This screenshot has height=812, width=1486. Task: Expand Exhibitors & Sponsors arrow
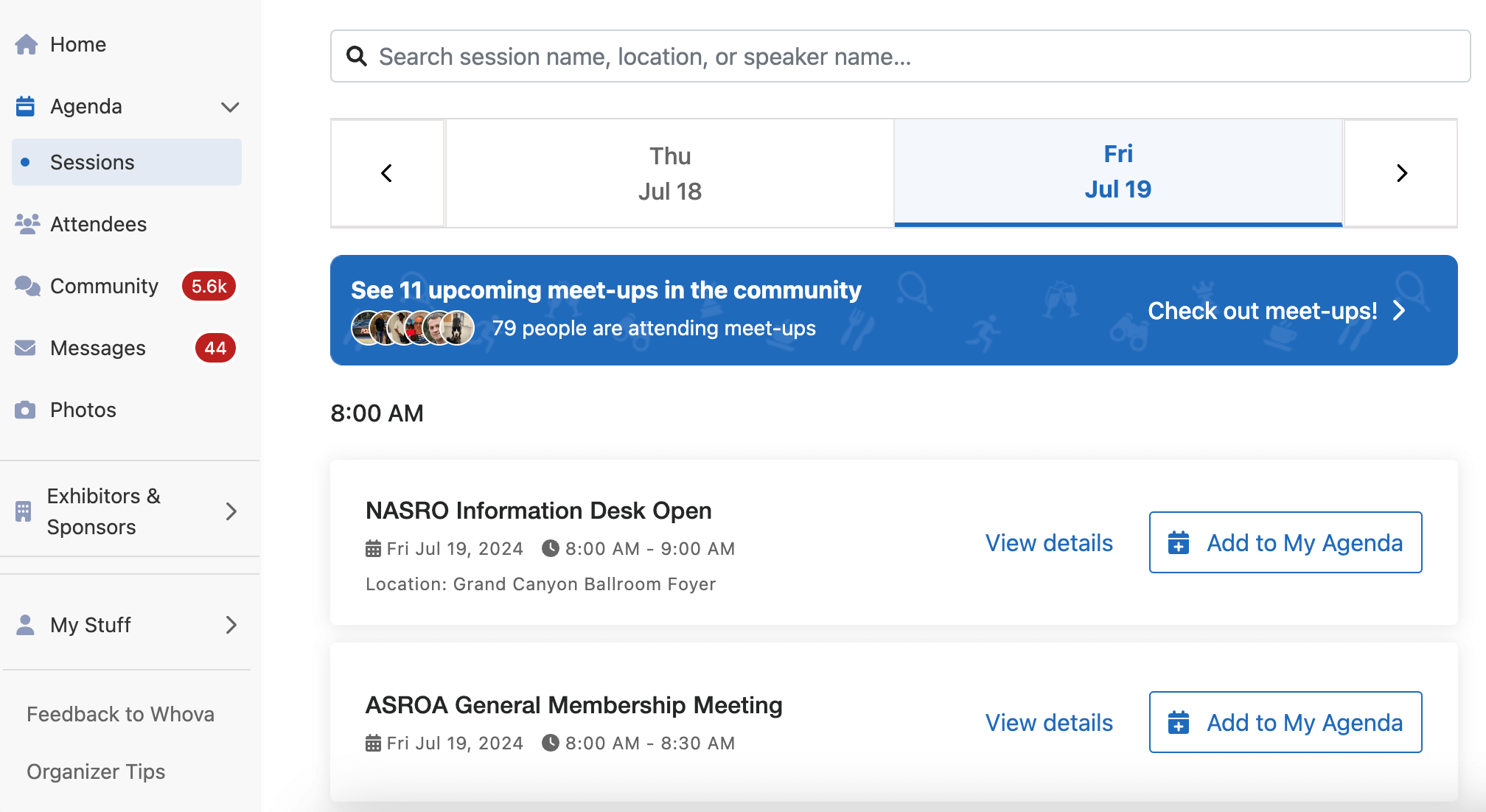coord(231,511)
